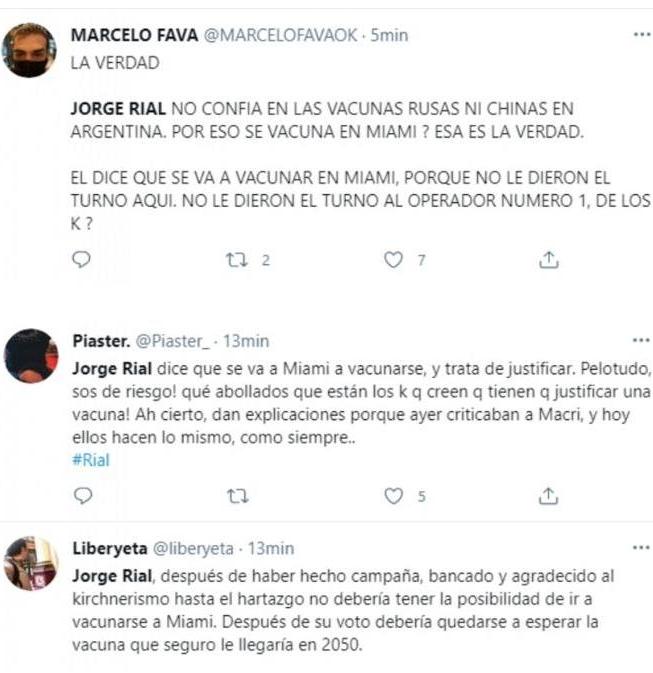The height and width of the screenshot is (673, 653).
Task: View Liberyeta's profile avatar
Action: [x=30, y=563]
